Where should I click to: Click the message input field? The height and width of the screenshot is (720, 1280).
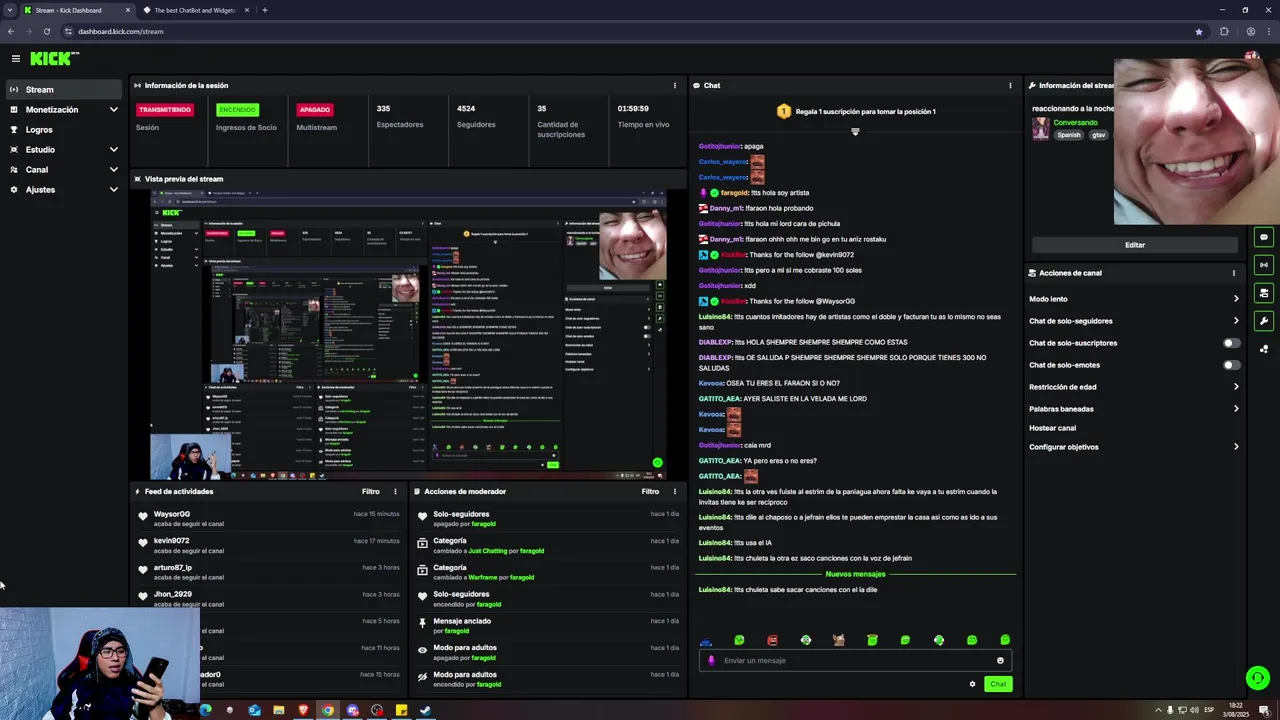(855, 660)
